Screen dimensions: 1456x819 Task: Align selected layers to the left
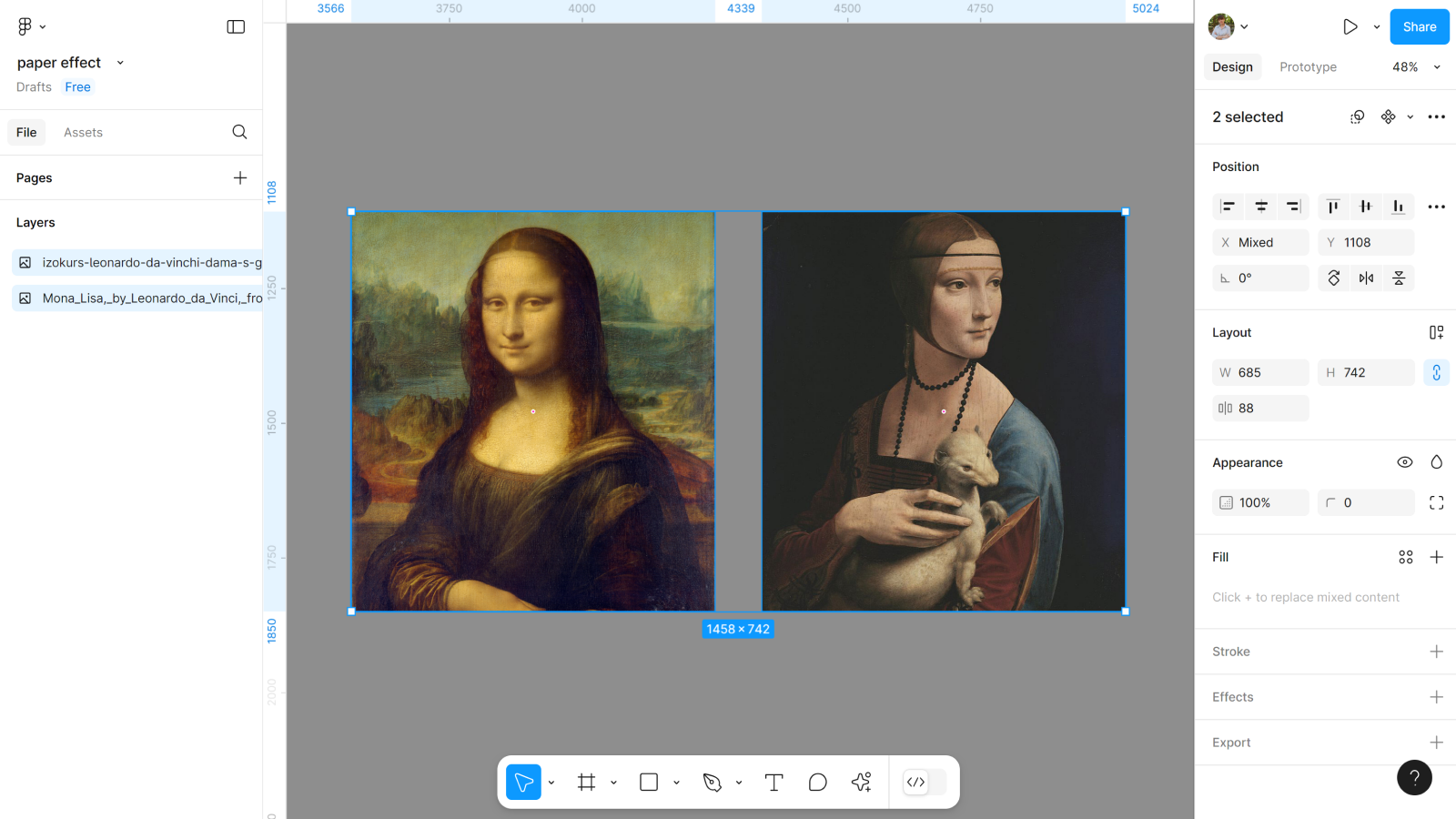pos(1228,207)
